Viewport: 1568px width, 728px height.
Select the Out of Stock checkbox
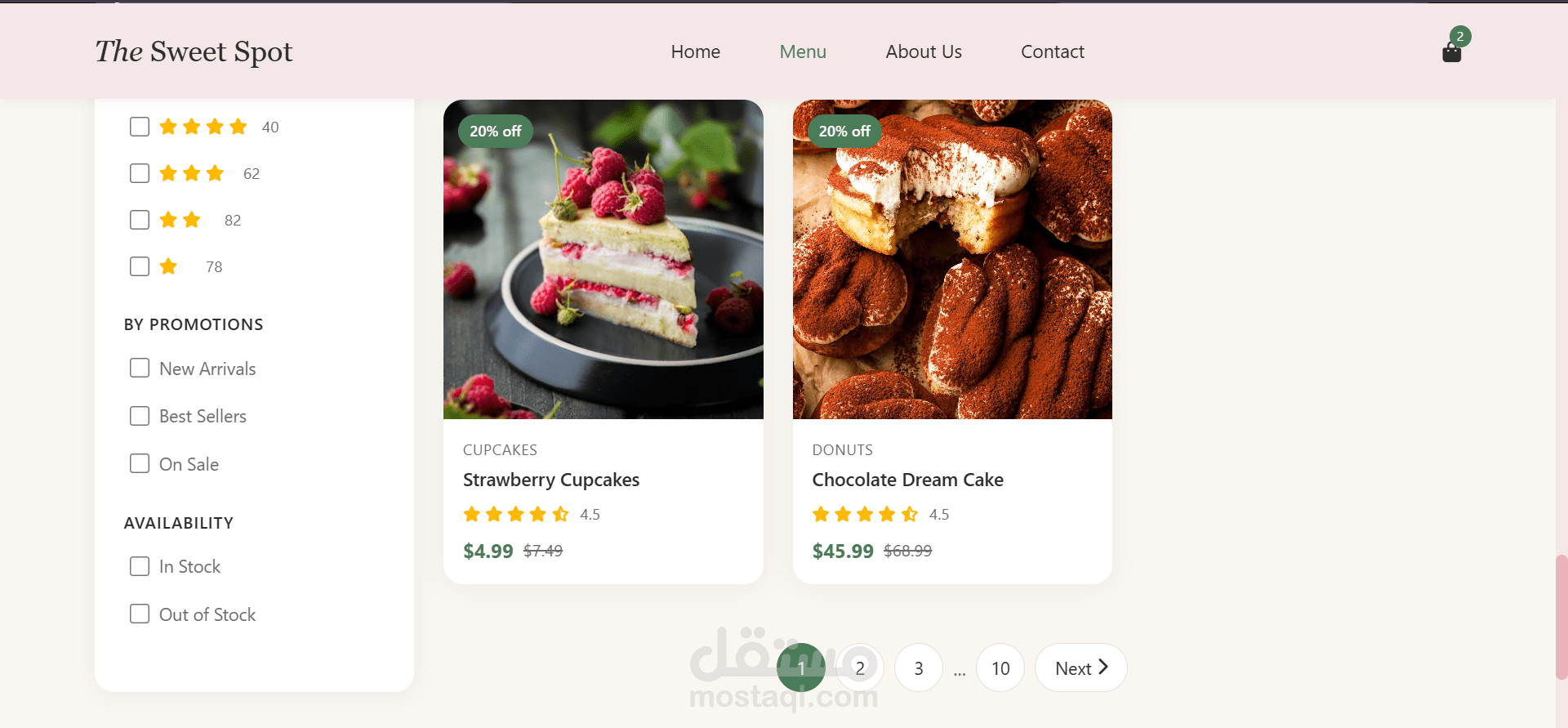140,614
